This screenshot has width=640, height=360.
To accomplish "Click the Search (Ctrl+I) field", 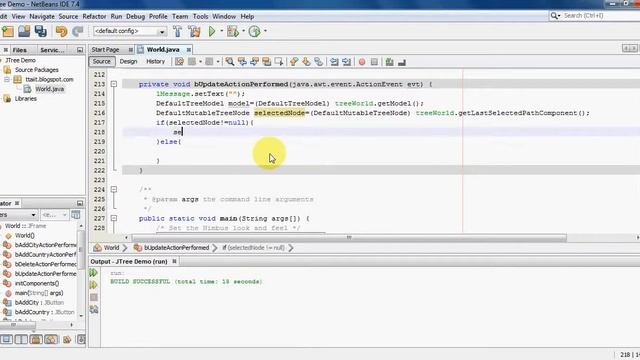I will [x=597, y=16].
